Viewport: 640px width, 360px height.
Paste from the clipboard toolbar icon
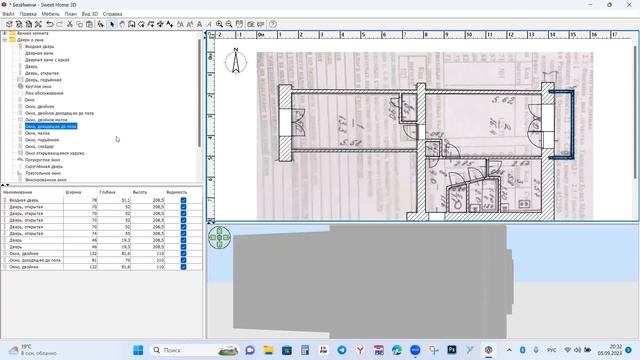[89, 24]
